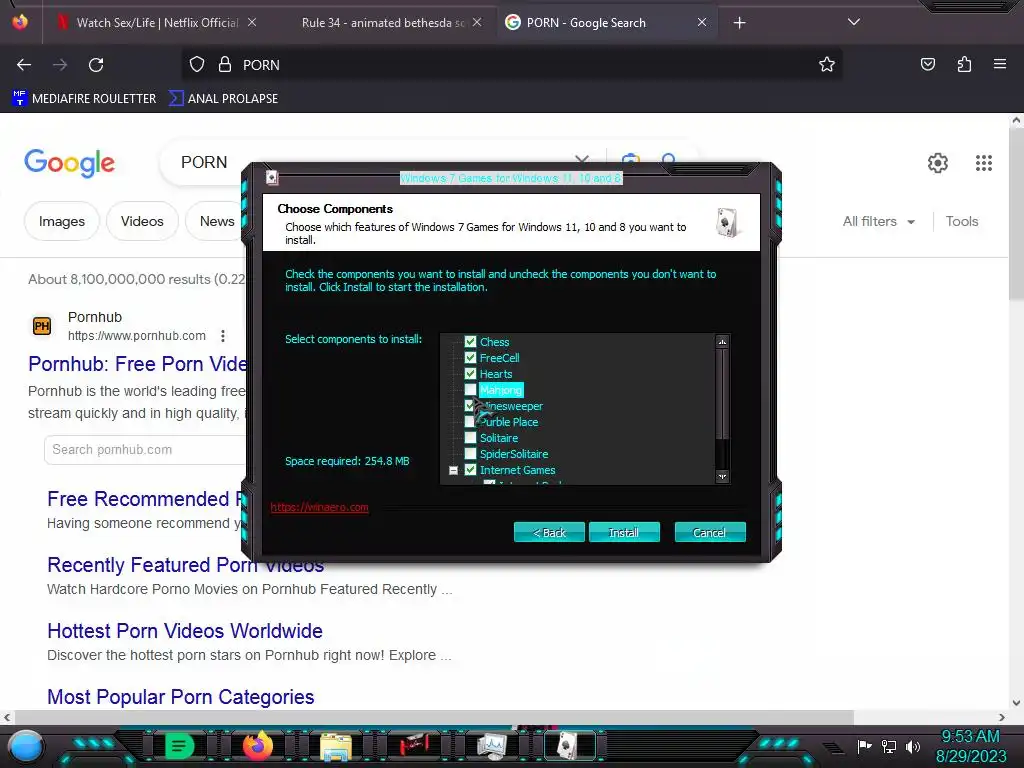Open the list all tabs dropdown
The width and height of the screenshot is (1024, 768).
(854, 22)
